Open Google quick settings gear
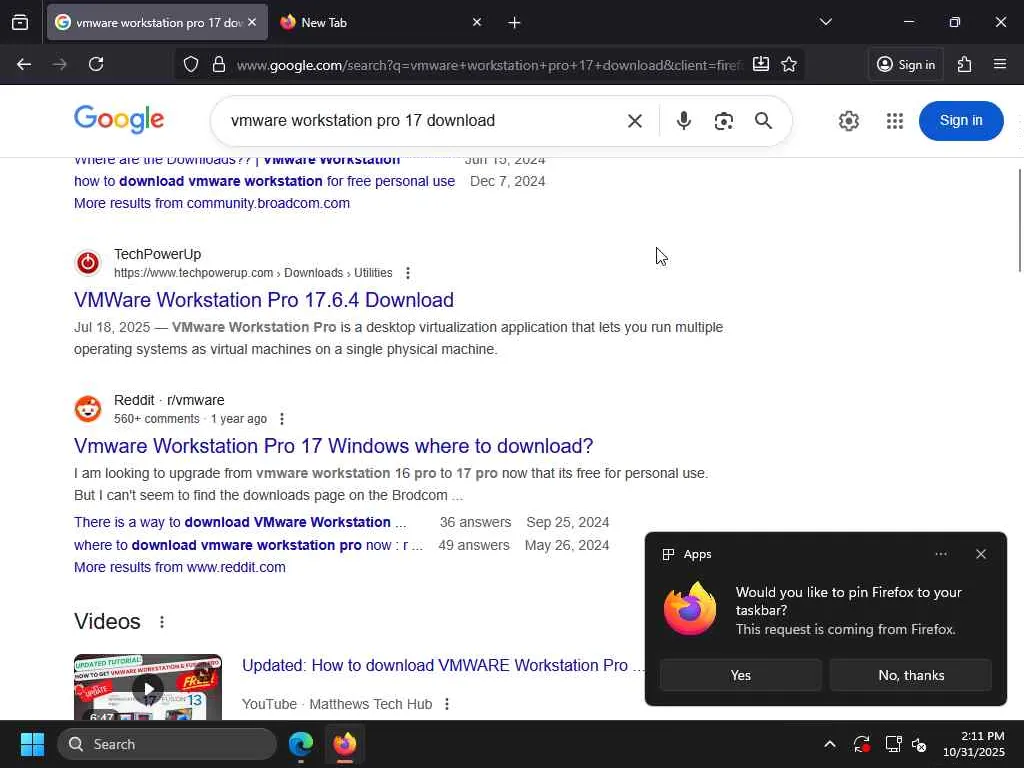1024x768 pixels. click(848, 121)
